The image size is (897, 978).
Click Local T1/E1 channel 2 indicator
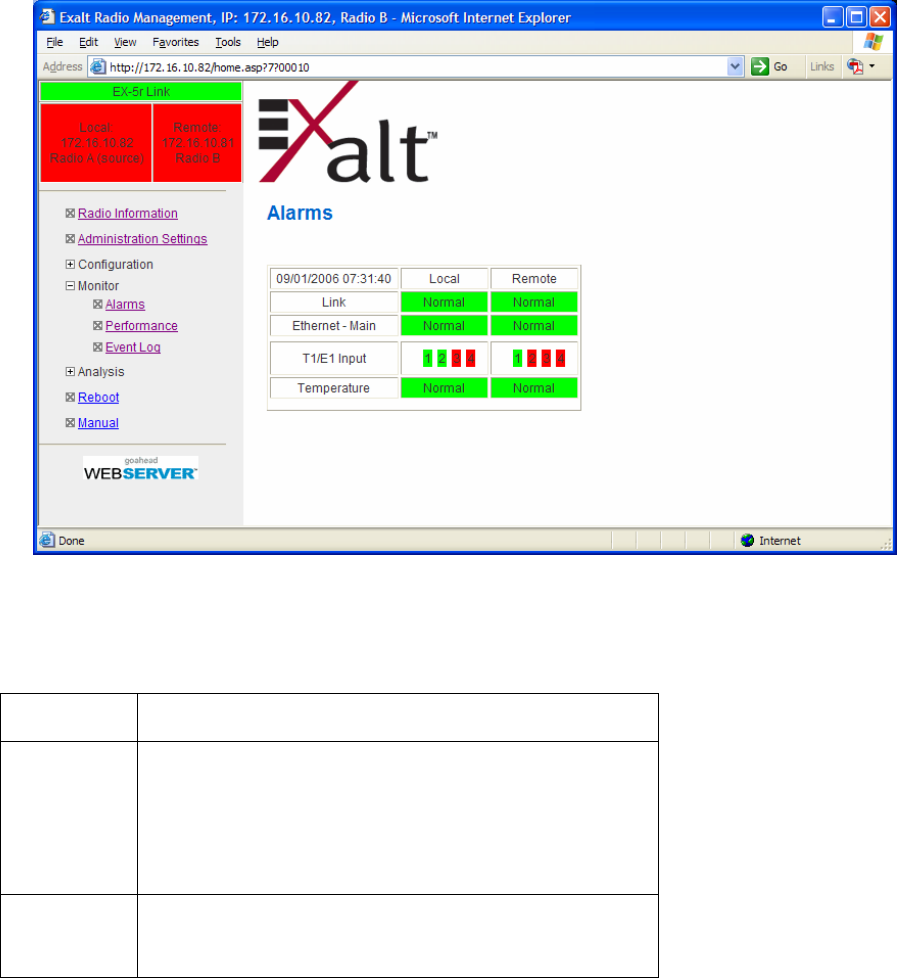442,359
